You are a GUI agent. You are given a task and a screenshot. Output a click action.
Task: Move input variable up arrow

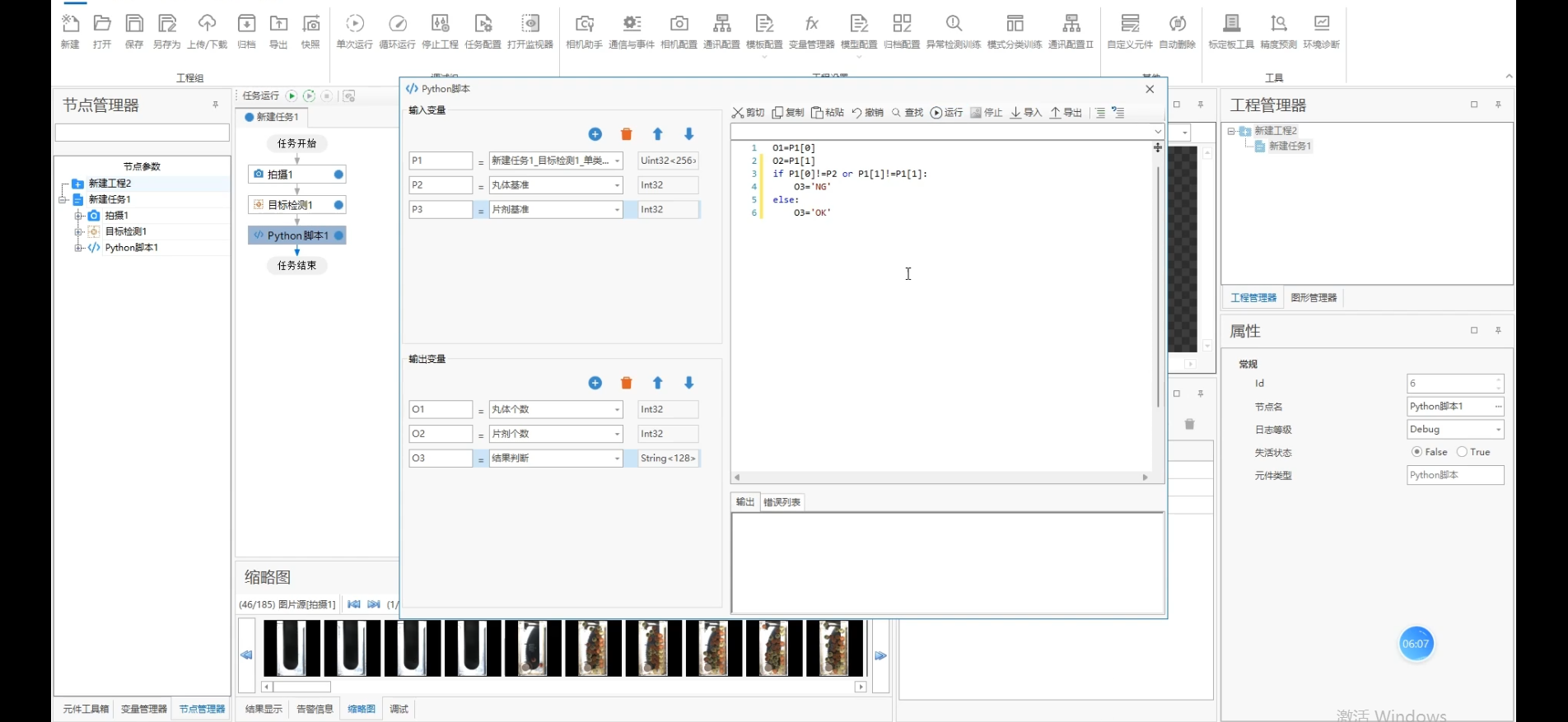[x=657, y=134]
